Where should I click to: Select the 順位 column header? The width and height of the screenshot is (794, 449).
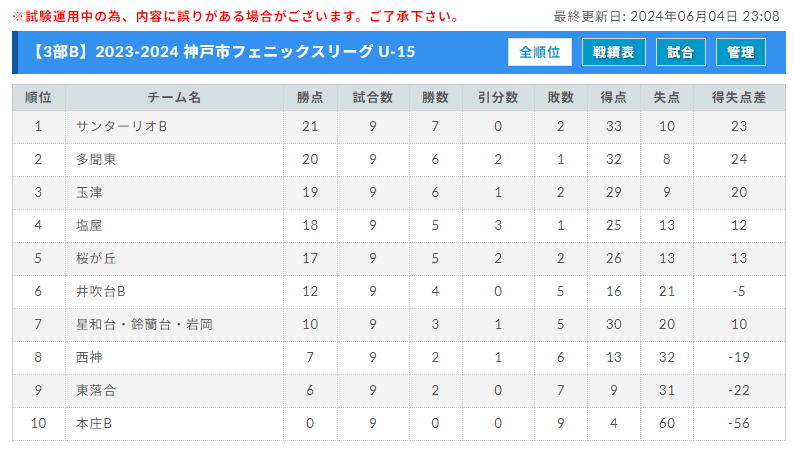click(x=38, y=97)
